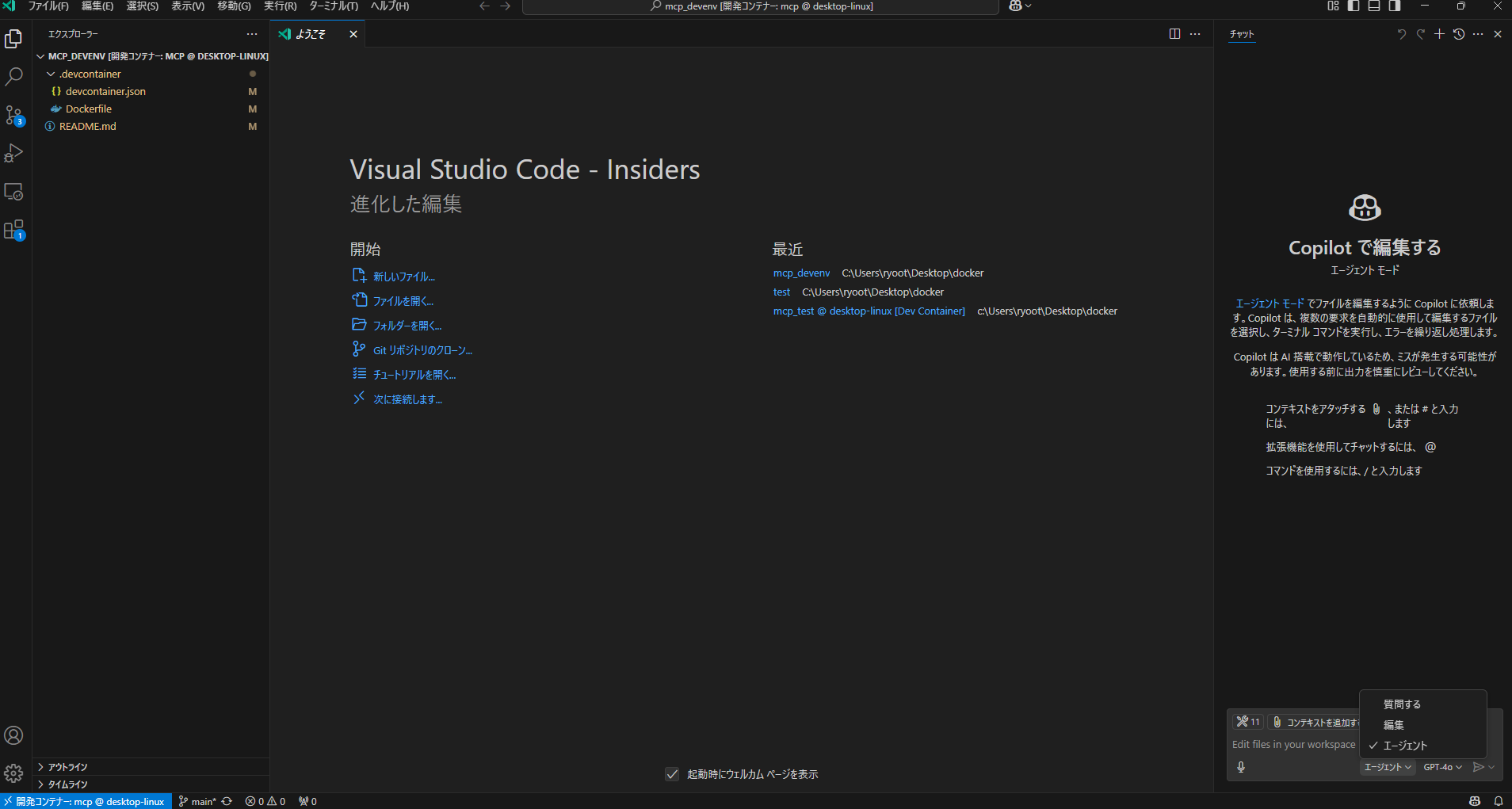
Task: Undo the last chat edit
Action: click(1401, 34)
